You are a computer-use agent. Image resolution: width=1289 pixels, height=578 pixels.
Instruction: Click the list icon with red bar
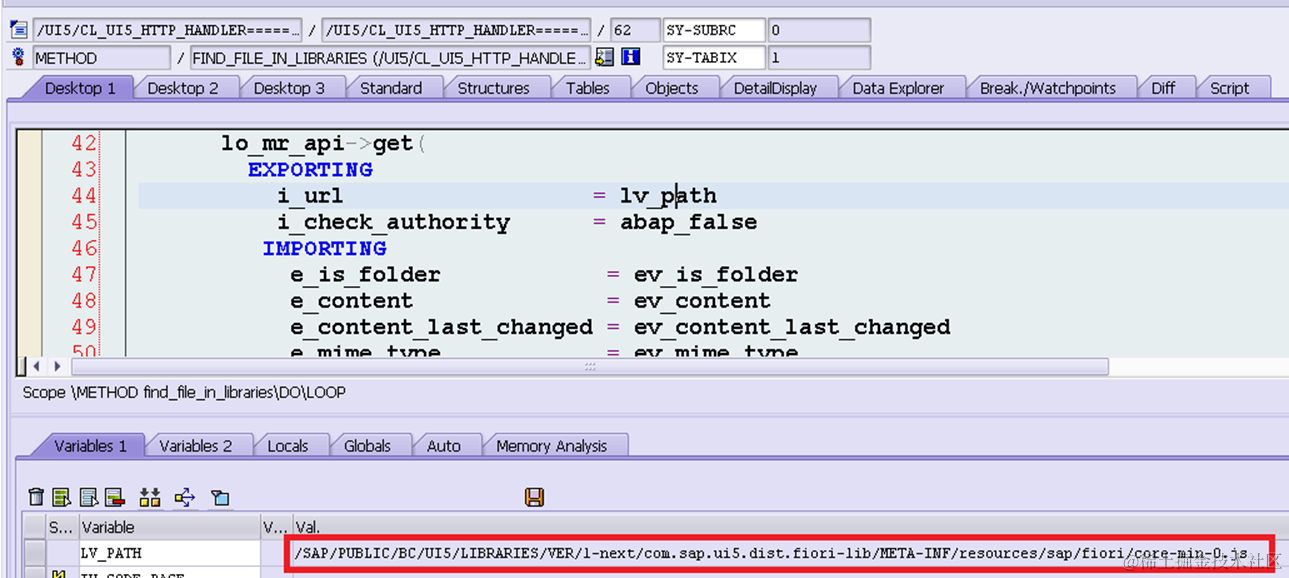(115, 497)
